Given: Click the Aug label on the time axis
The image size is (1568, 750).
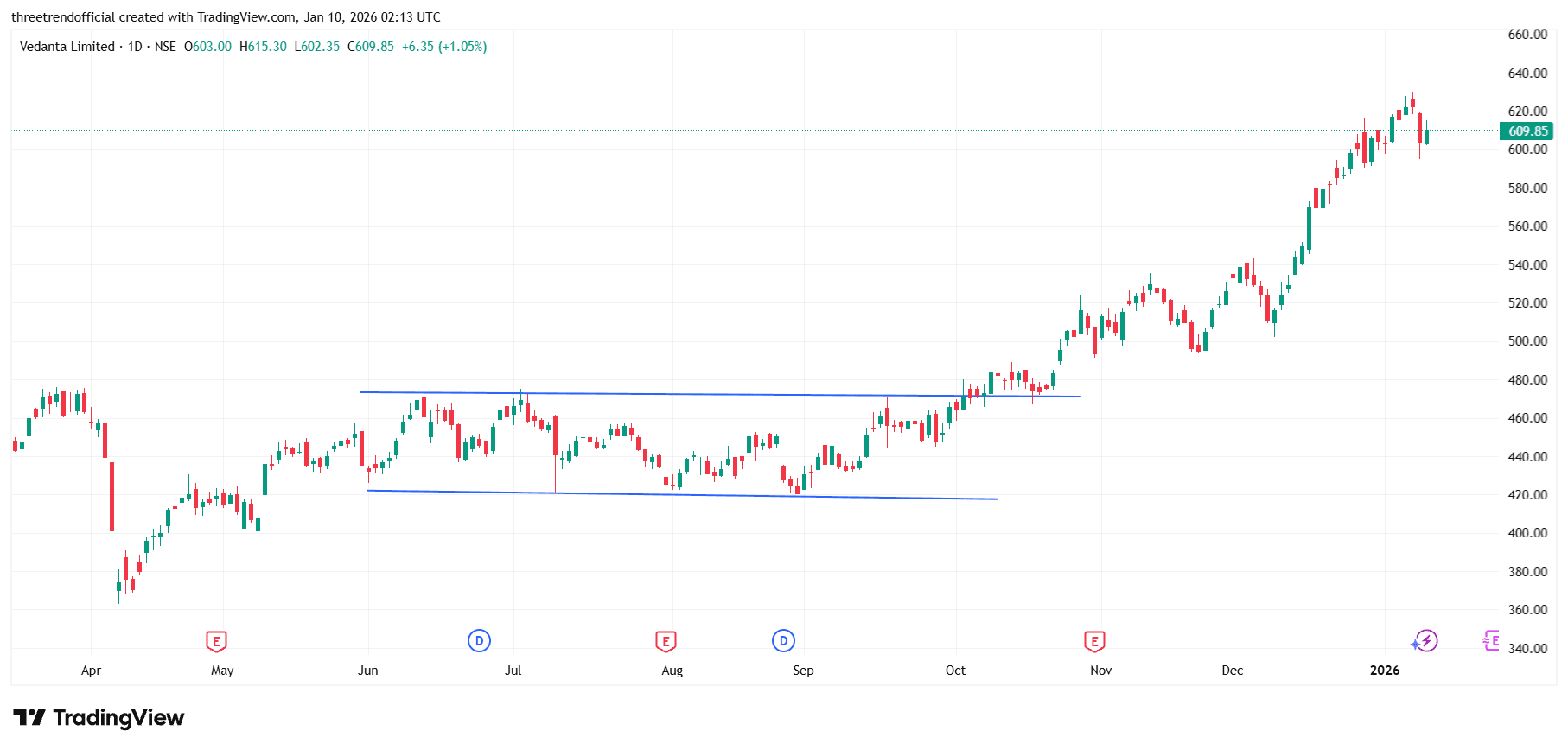Looking at the screenshot, I should coord(672,671).
